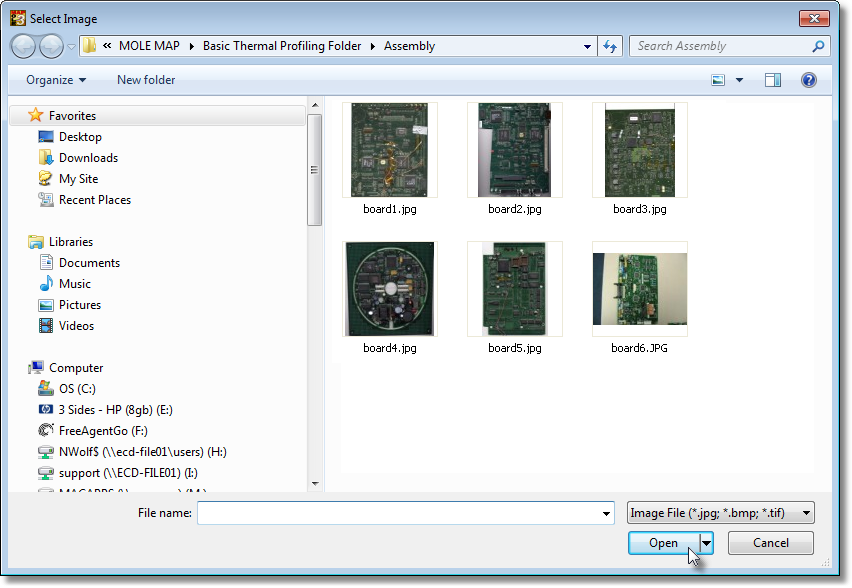Click the Favorites star icon
The height and width of the screenshot is (588, 852).
click(x=36, y=115)
